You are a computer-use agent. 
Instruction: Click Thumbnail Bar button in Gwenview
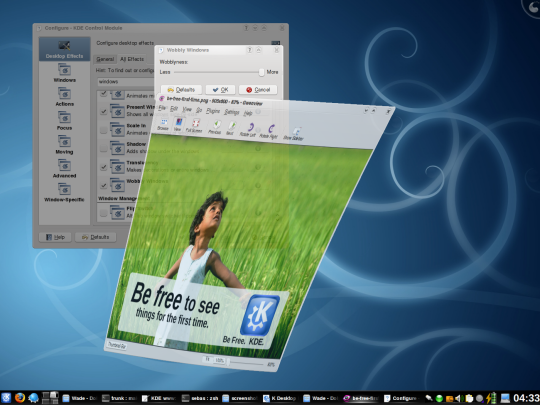coord(117,345)
